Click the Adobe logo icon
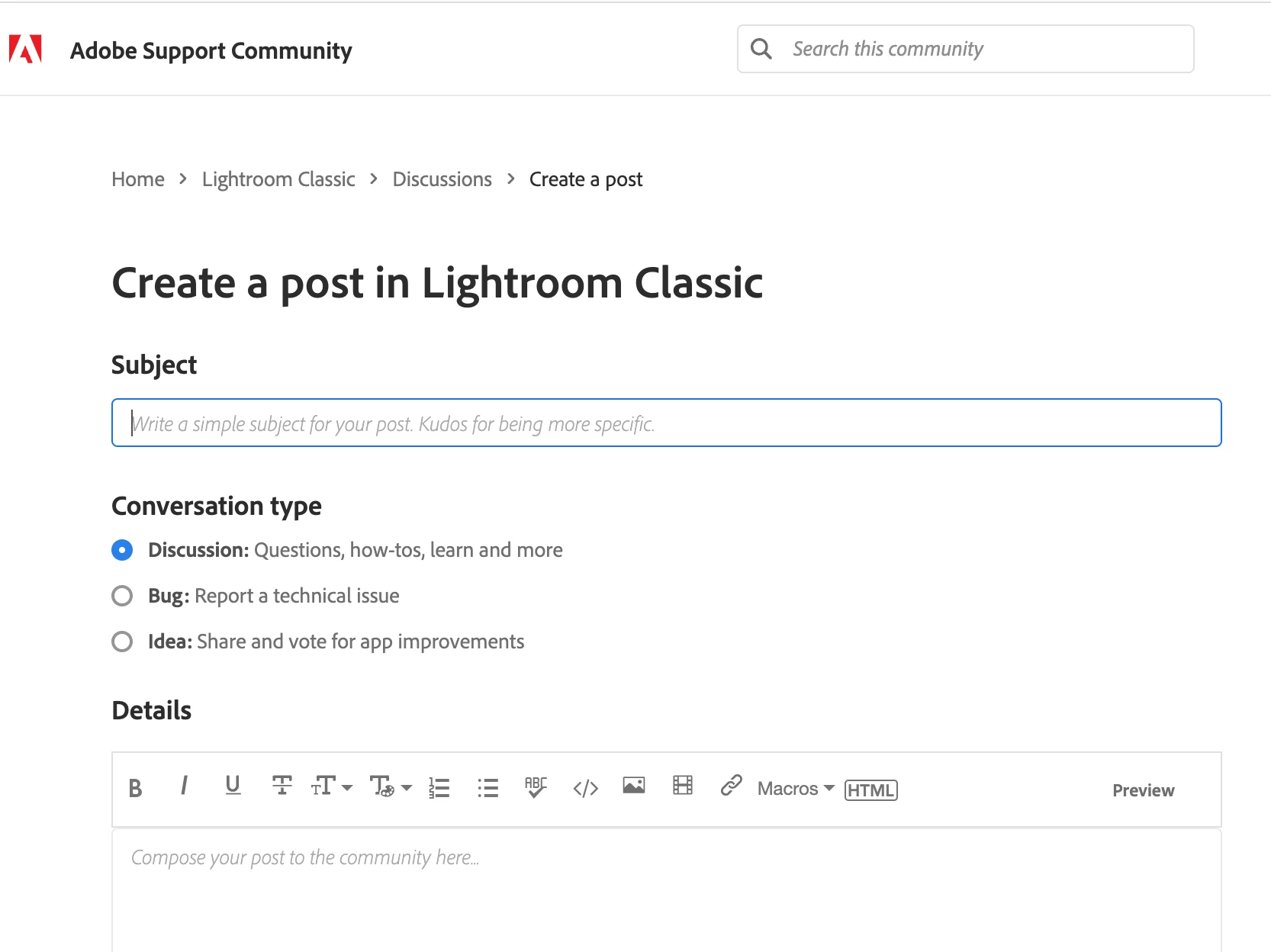1271x952 pixels. (x=25, y=50)
